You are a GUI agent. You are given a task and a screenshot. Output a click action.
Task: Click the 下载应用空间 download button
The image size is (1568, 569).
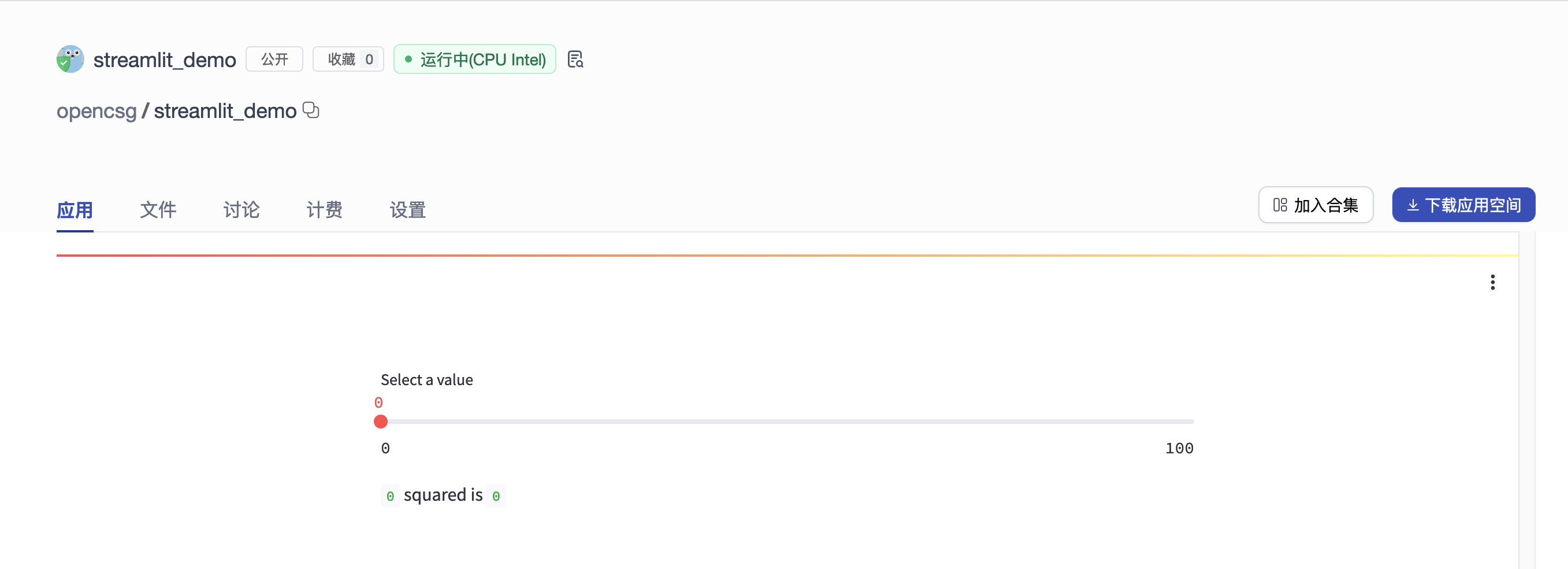pyautogui.click(x=1463, y=205)
